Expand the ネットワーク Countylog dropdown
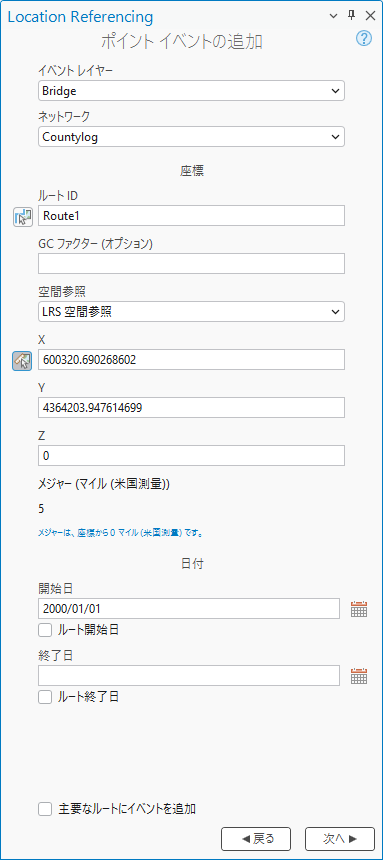 192,137
